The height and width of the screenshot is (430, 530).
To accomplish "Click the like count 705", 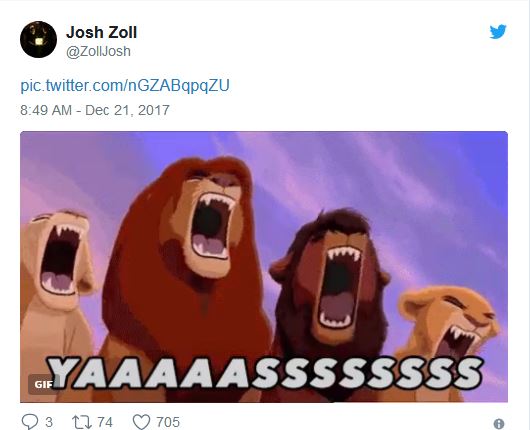I will click(168, 422).
